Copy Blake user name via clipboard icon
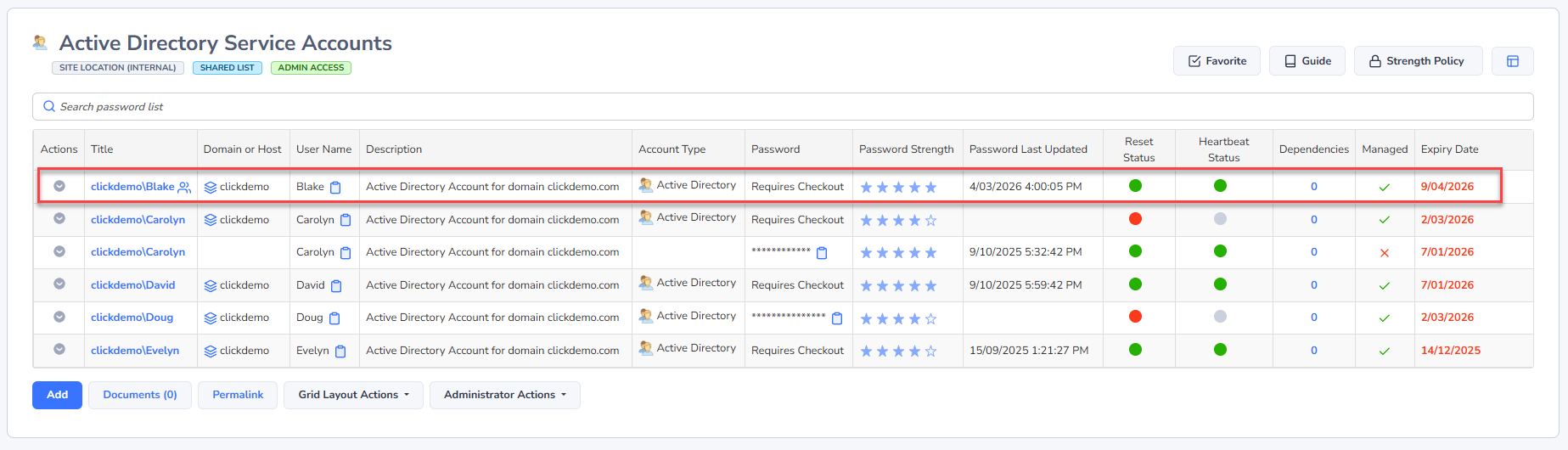This screenshot has width=1568, height=450. coord(335,188)
